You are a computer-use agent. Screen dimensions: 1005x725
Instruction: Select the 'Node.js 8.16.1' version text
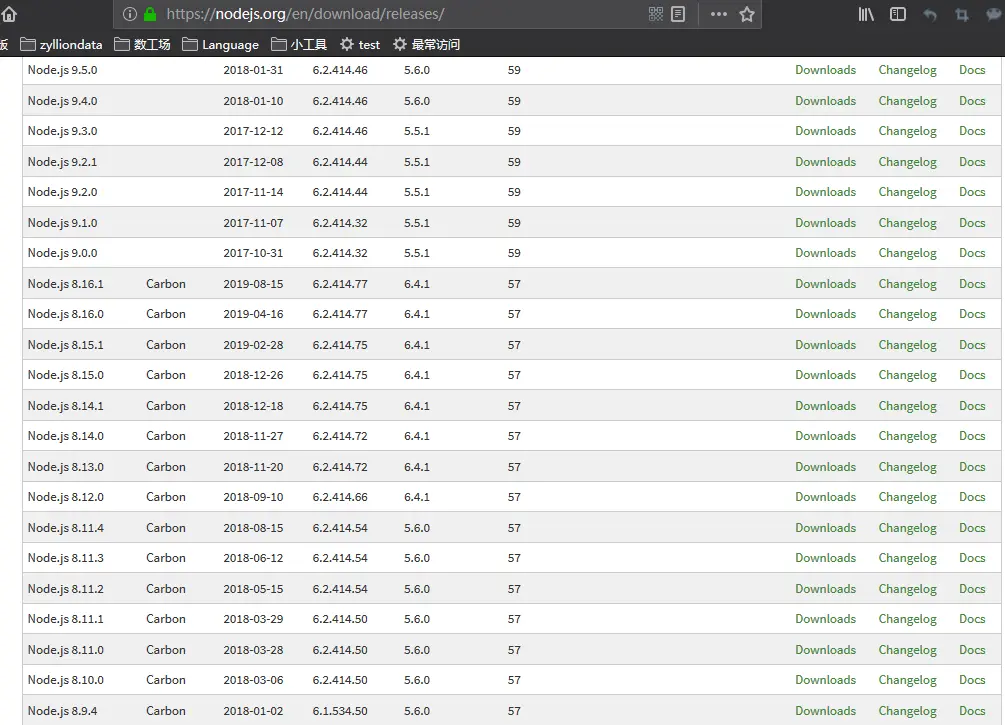65,283
